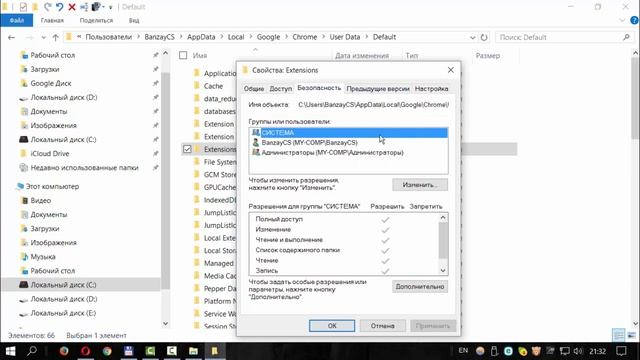Open the Главная ribbon tab

(x=52, y=20)
